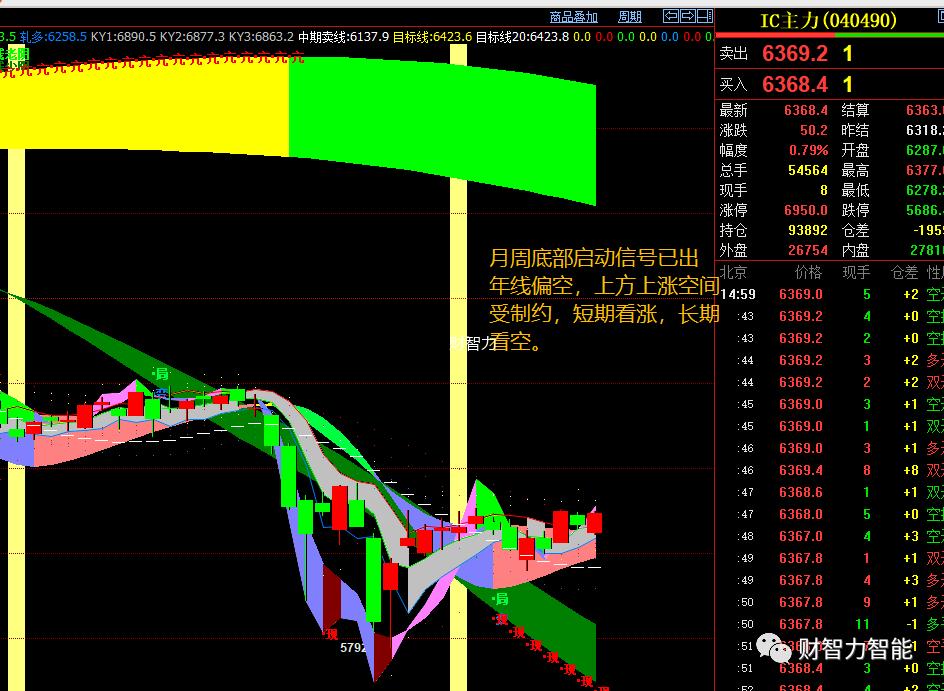Click the left arrow navigation icon
This screenshot has width=944, height=691.
[x=671, y=16]
